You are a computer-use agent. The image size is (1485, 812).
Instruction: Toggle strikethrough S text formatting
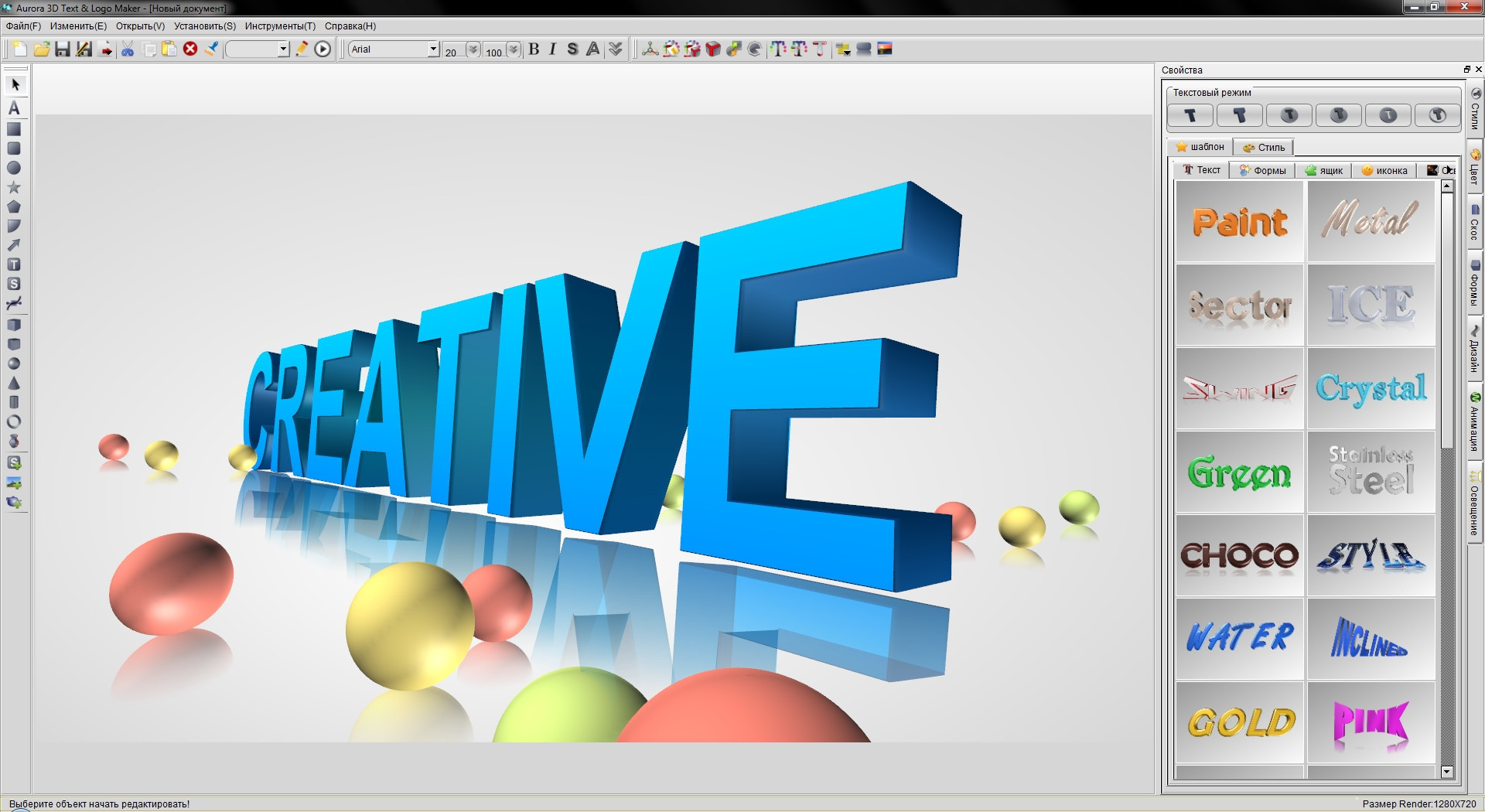pyautogui.click(x=572, y=49)
